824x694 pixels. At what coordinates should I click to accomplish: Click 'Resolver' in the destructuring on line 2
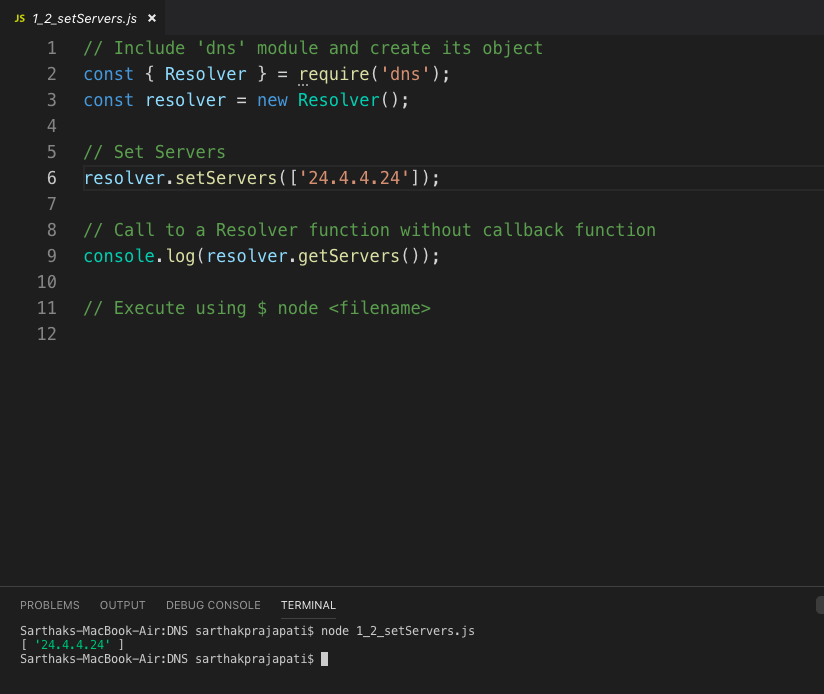[205, 74]
